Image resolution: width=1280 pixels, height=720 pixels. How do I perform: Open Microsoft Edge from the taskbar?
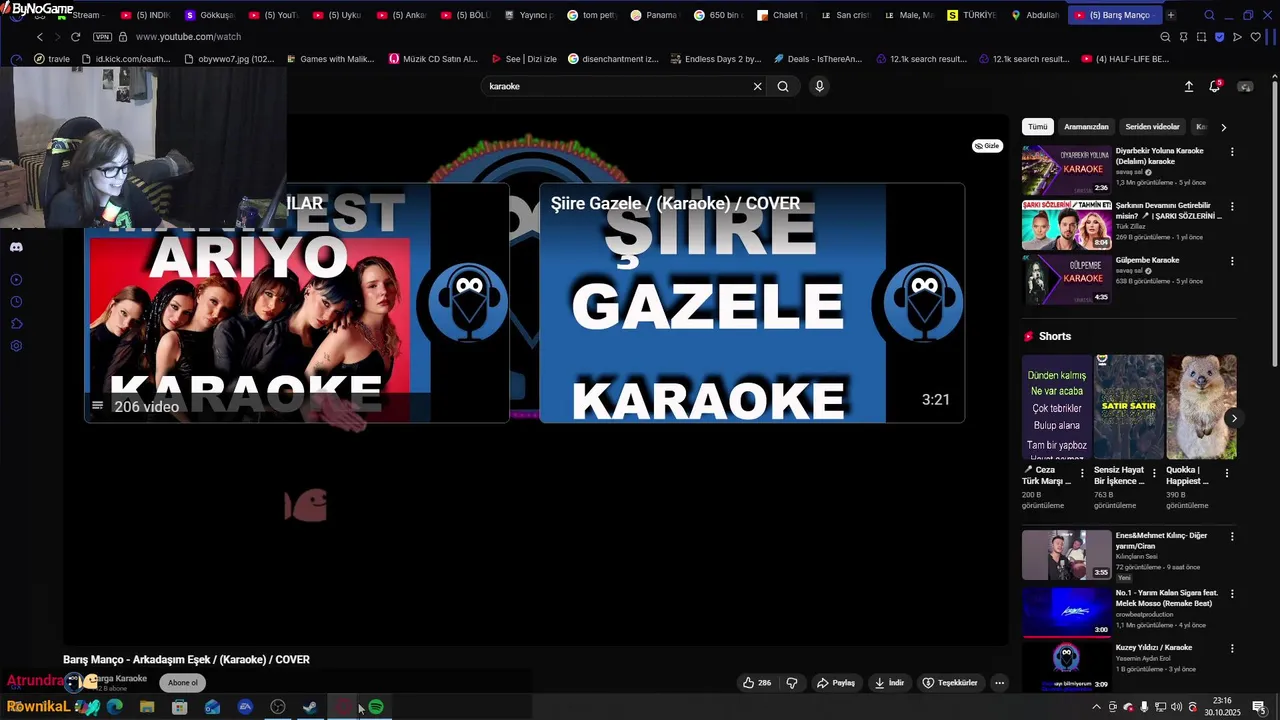(x=115, y=707)
